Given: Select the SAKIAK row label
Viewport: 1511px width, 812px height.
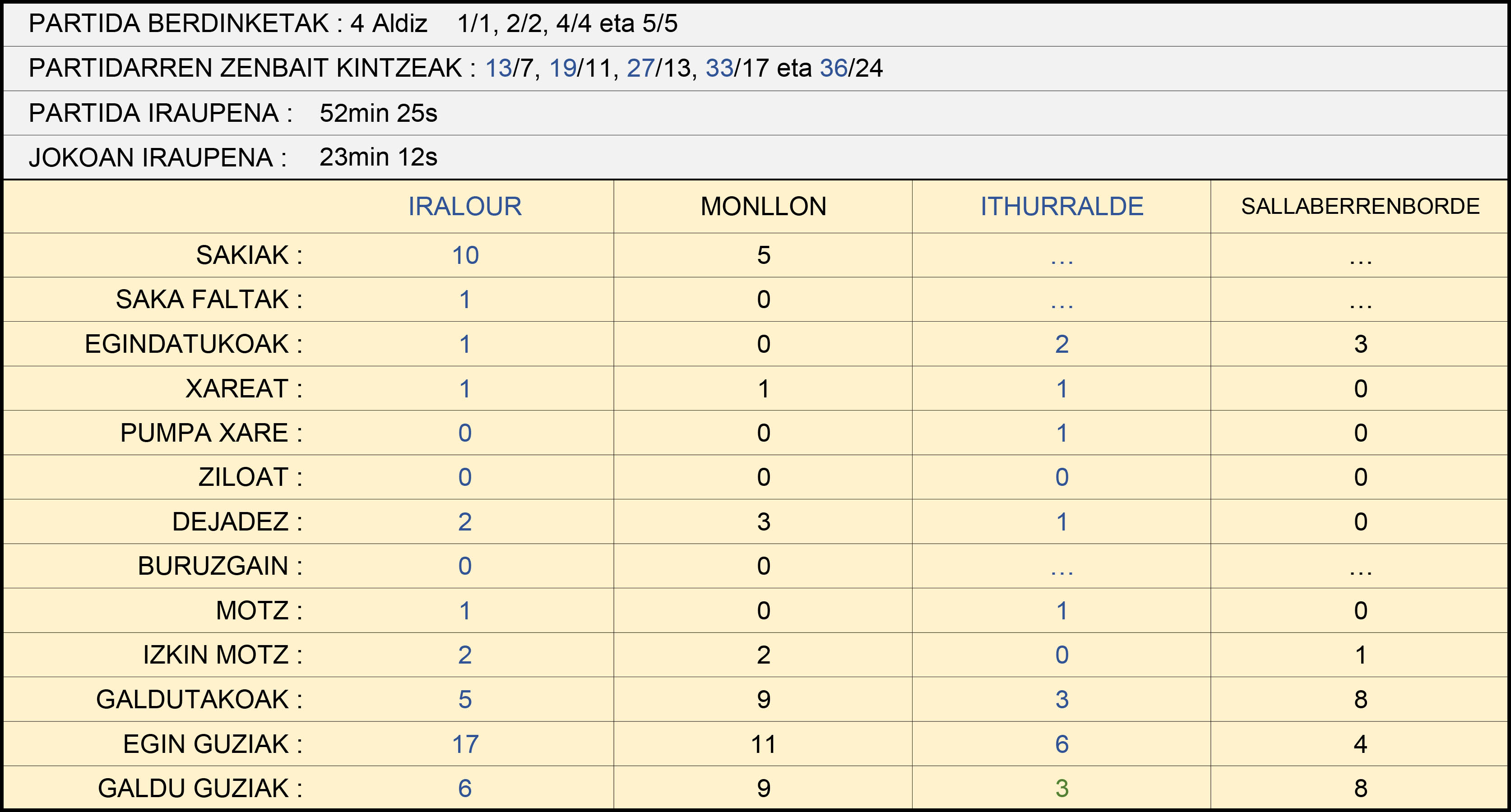Looking at the screenshot, I should click(249, 255).
